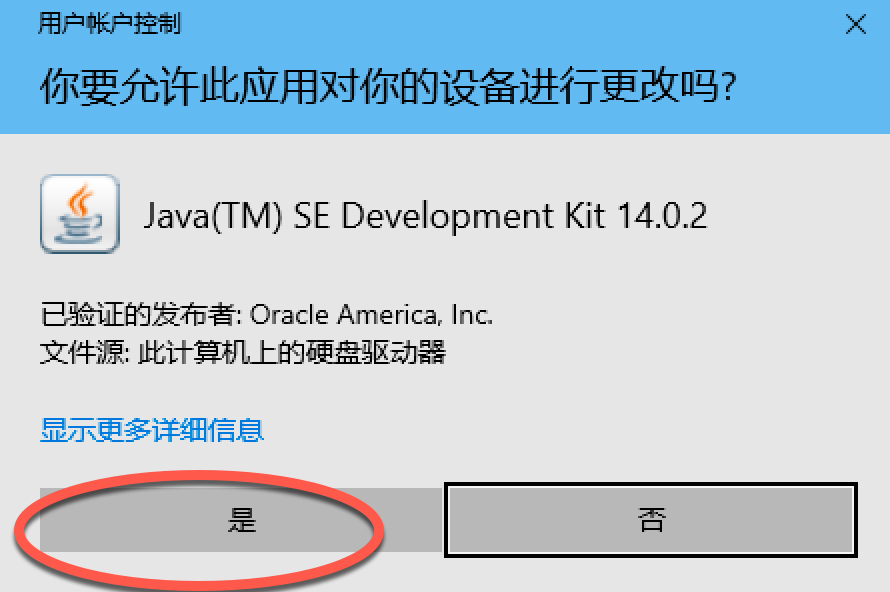Click the 此计算机上的硬盘驱动器 text
The height and width of the screenshot is (592, 890).
click(x=292, y=352)
